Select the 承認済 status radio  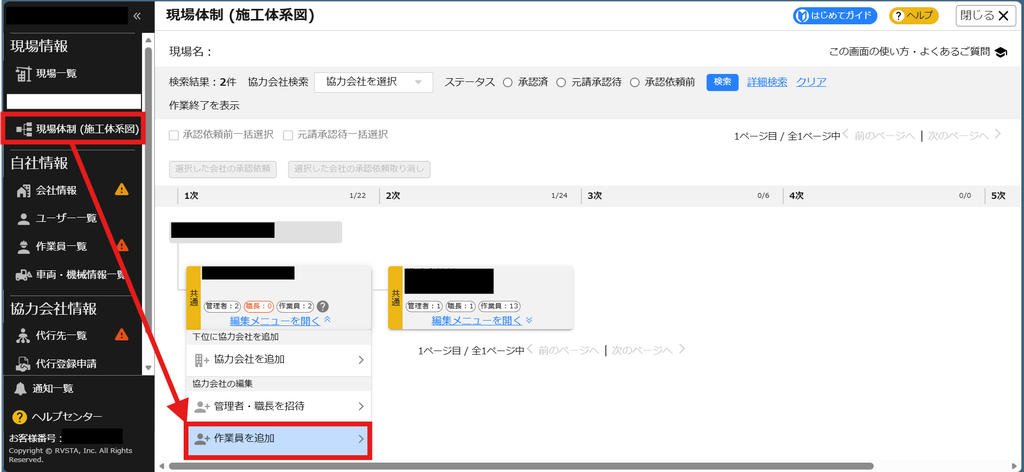tap(507, 82)
